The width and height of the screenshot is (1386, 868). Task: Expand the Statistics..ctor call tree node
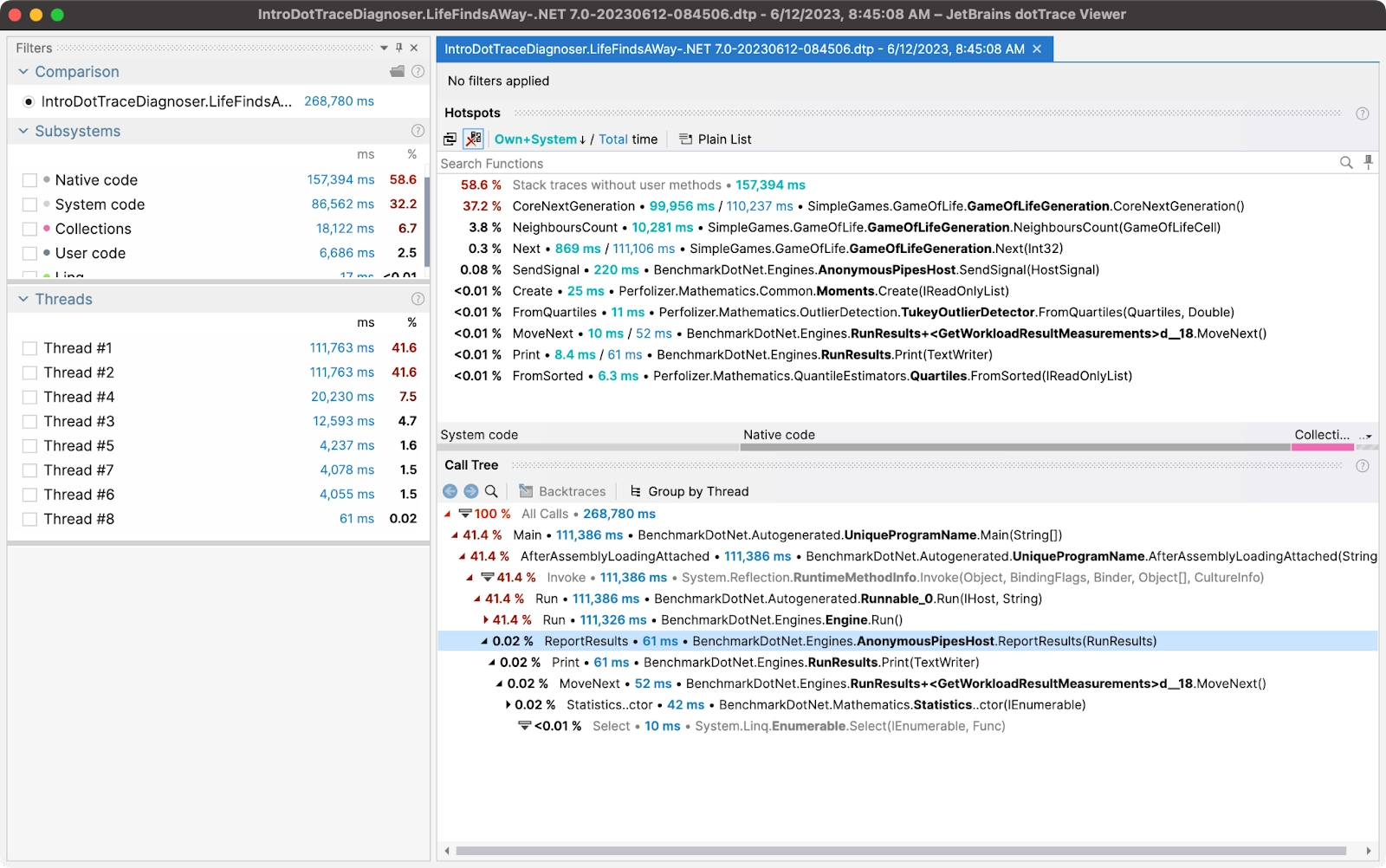click(508, 705)
